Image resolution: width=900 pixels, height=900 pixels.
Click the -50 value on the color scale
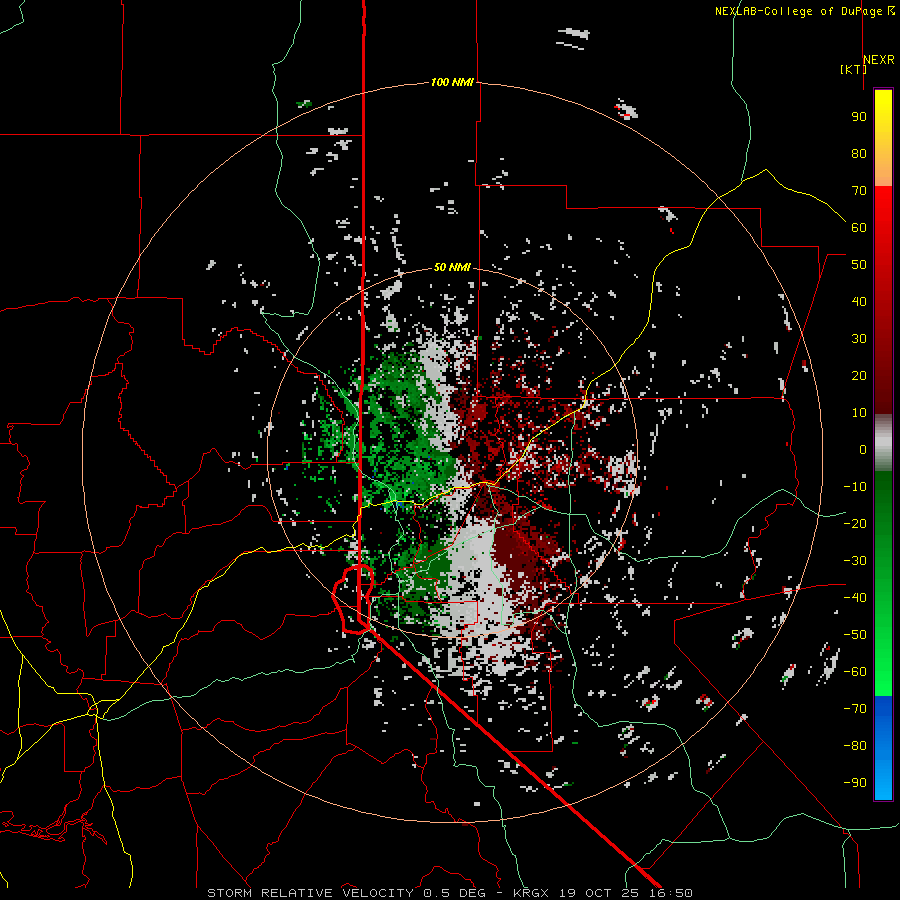[855, 635]
